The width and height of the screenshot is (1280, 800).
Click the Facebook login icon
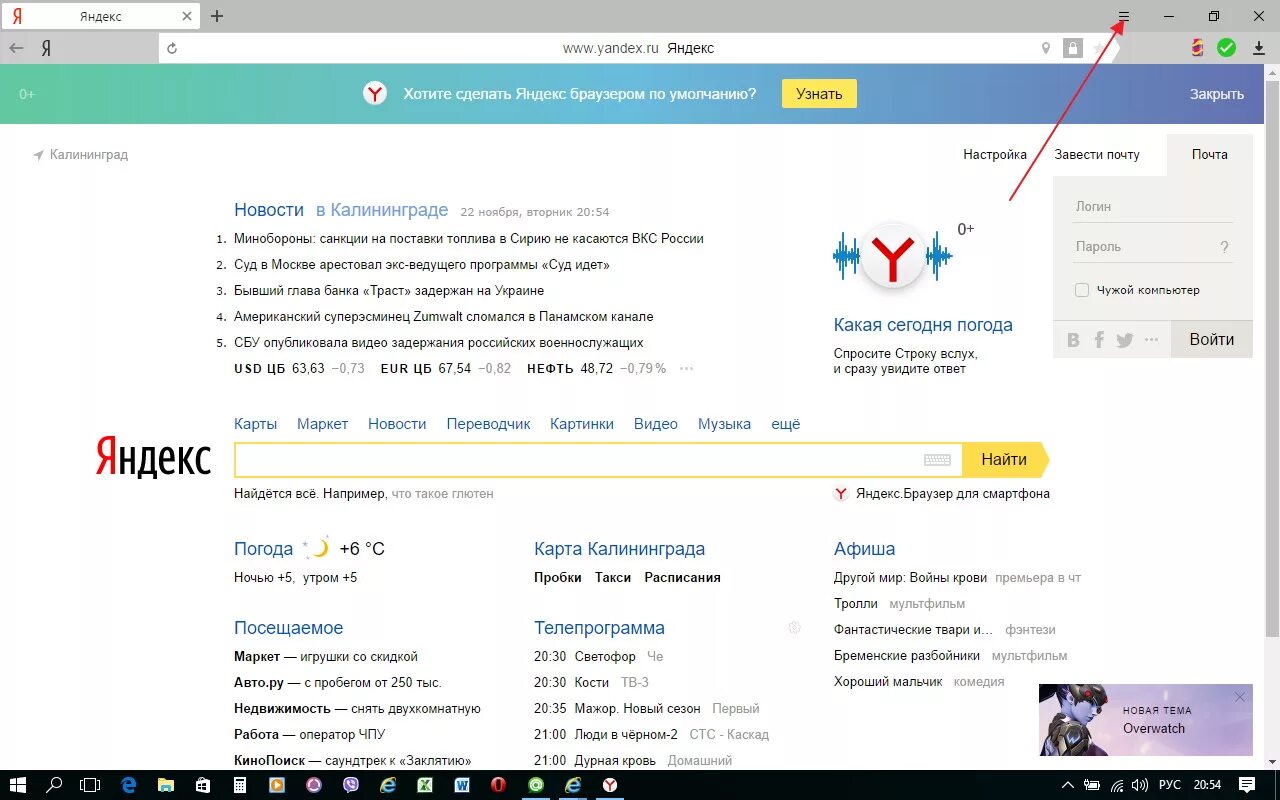click(x=1099, y=340)
